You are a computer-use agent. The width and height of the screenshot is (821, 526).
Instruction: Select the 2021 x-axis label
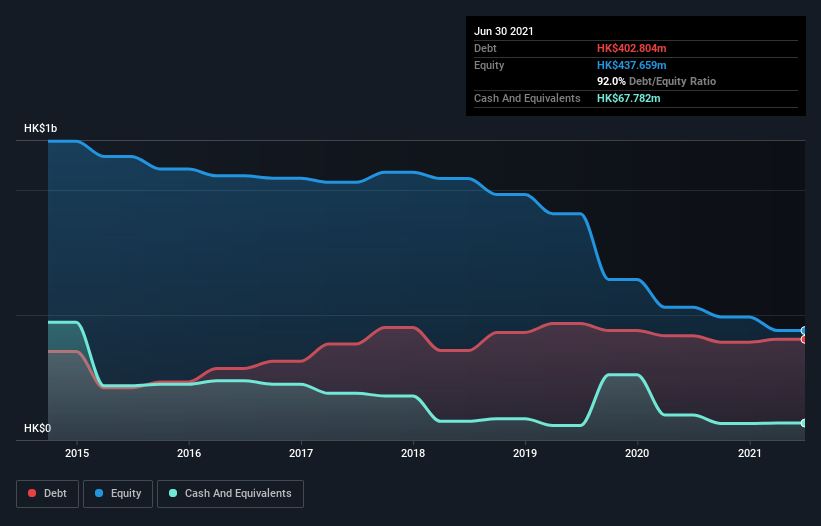click(749, 453)
